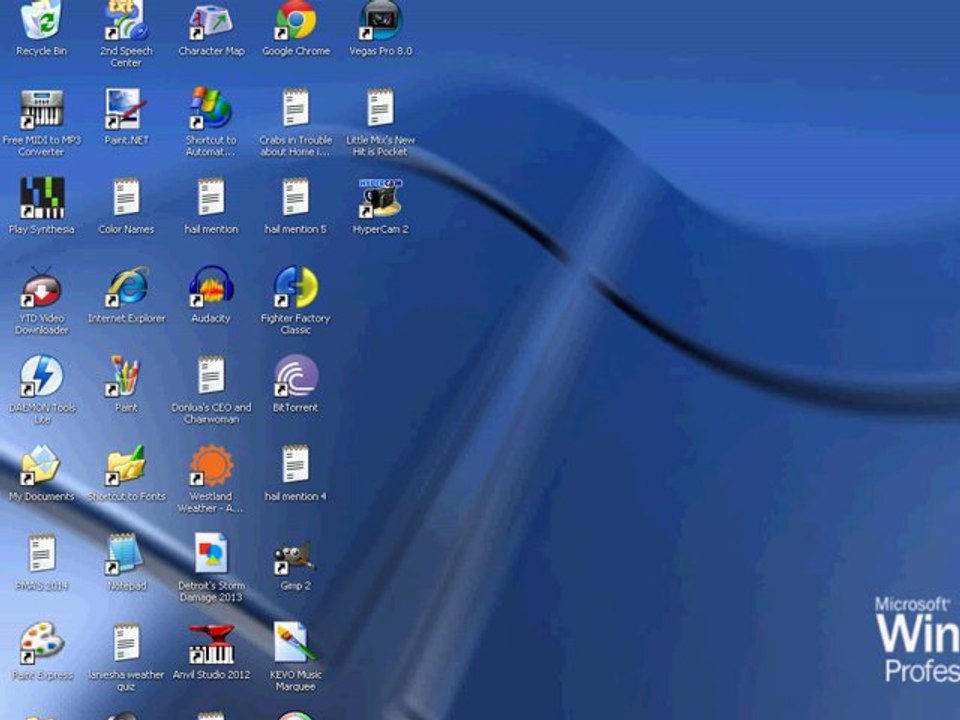
Task: Click the Gimp 2 shortcut
Action: 295,557
